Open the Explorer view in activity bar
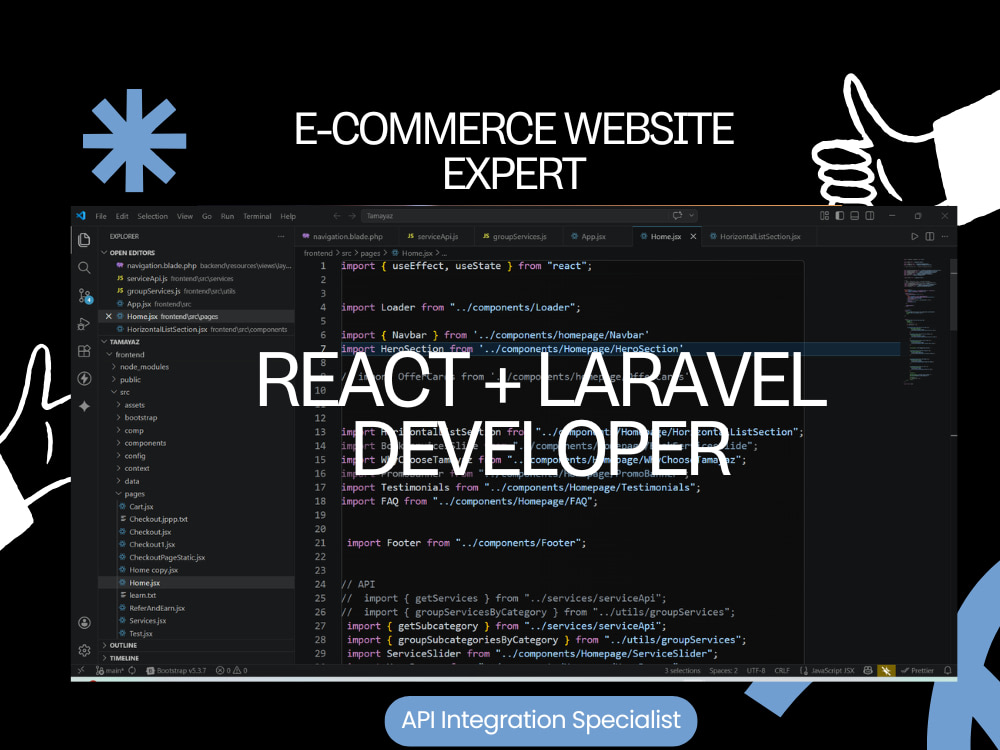This screenshot has height=750, width=1000. pyautogui.click(x=84, y=240)
